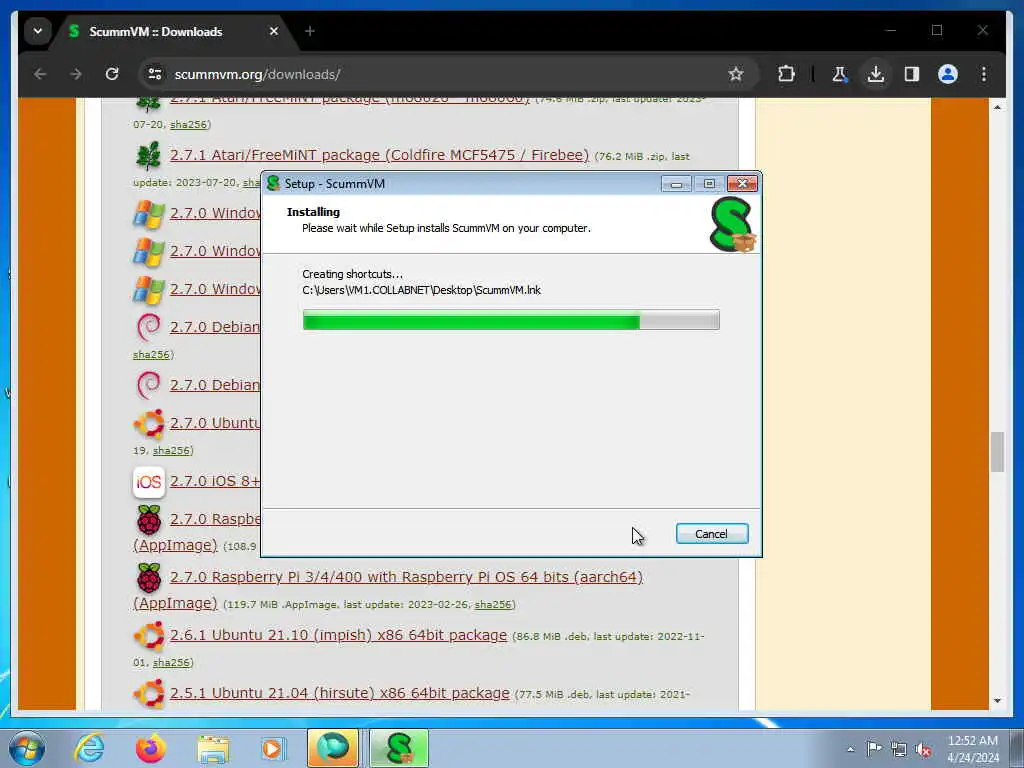Toggle the browser side panel

pos(912,74)
